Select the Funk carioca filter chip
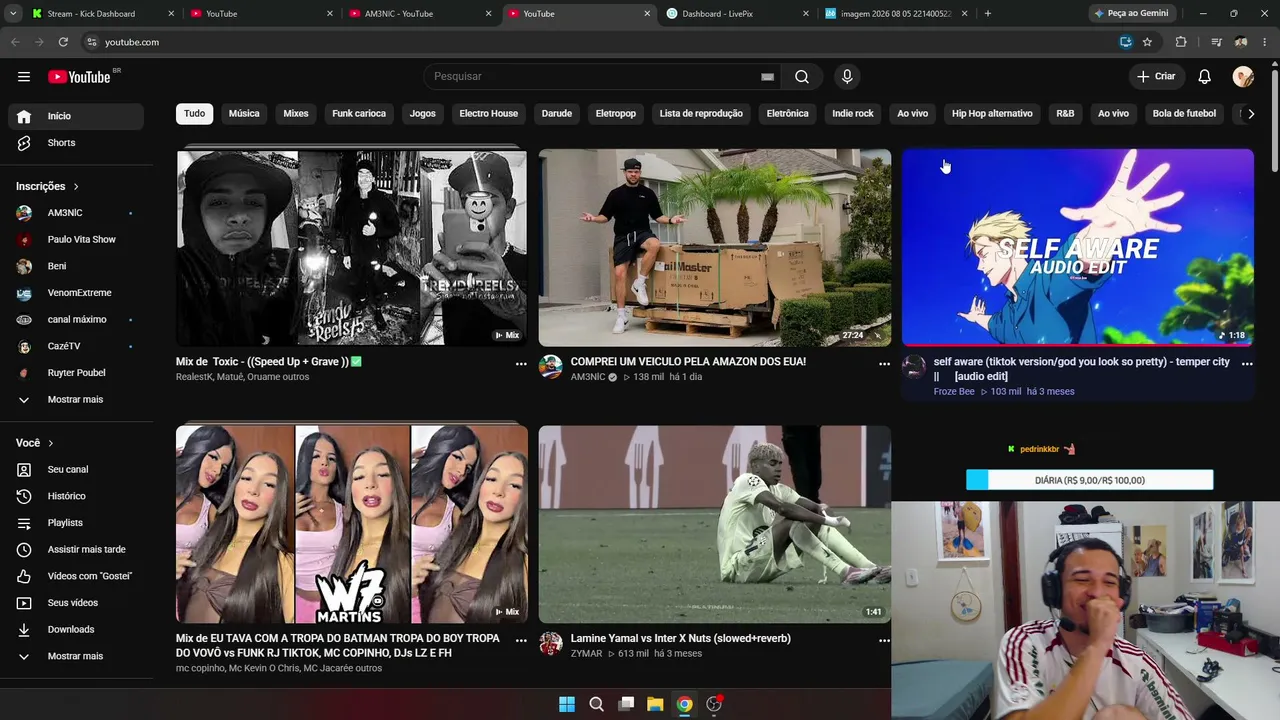 click(359, 114)
